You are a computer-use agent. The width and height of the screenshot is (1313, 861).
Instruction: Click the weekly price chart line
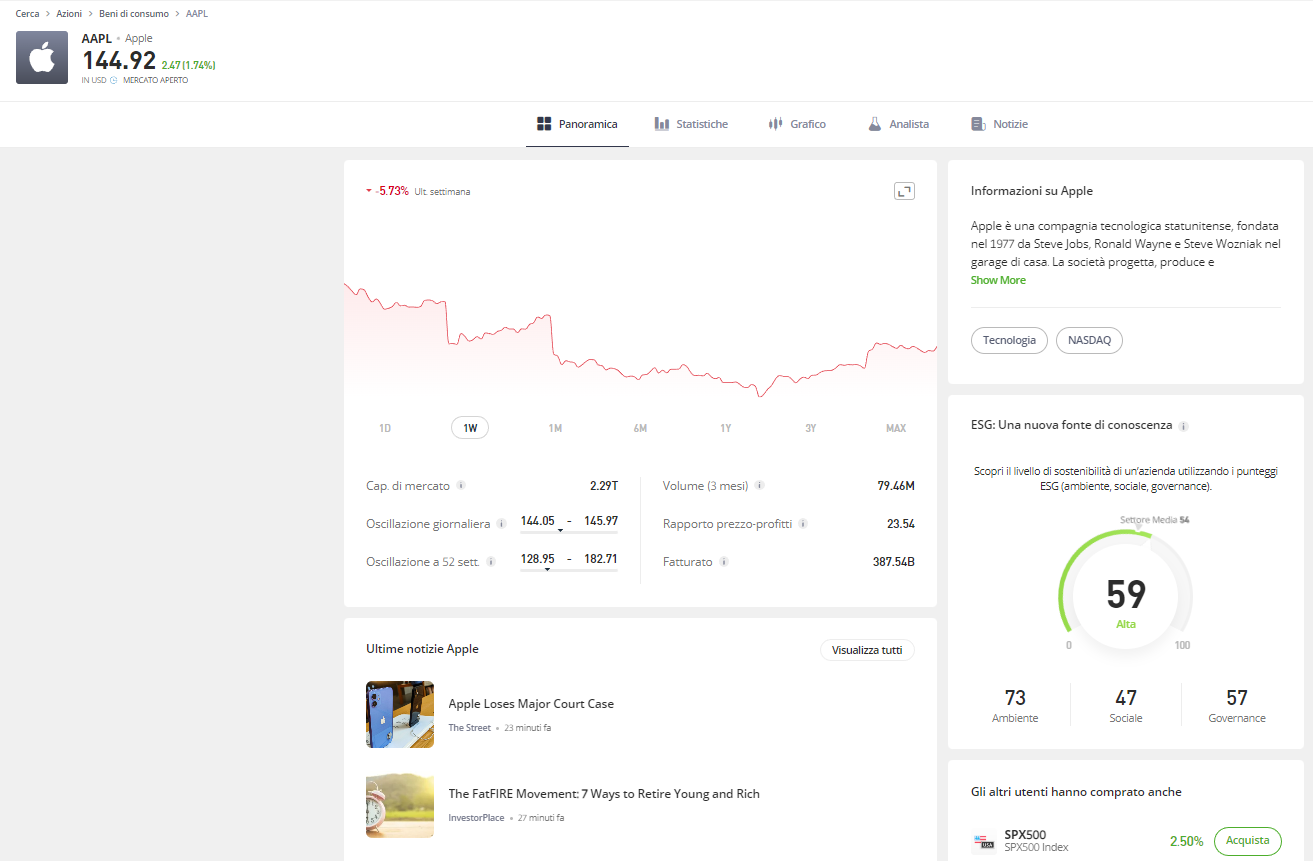(640, 340)
